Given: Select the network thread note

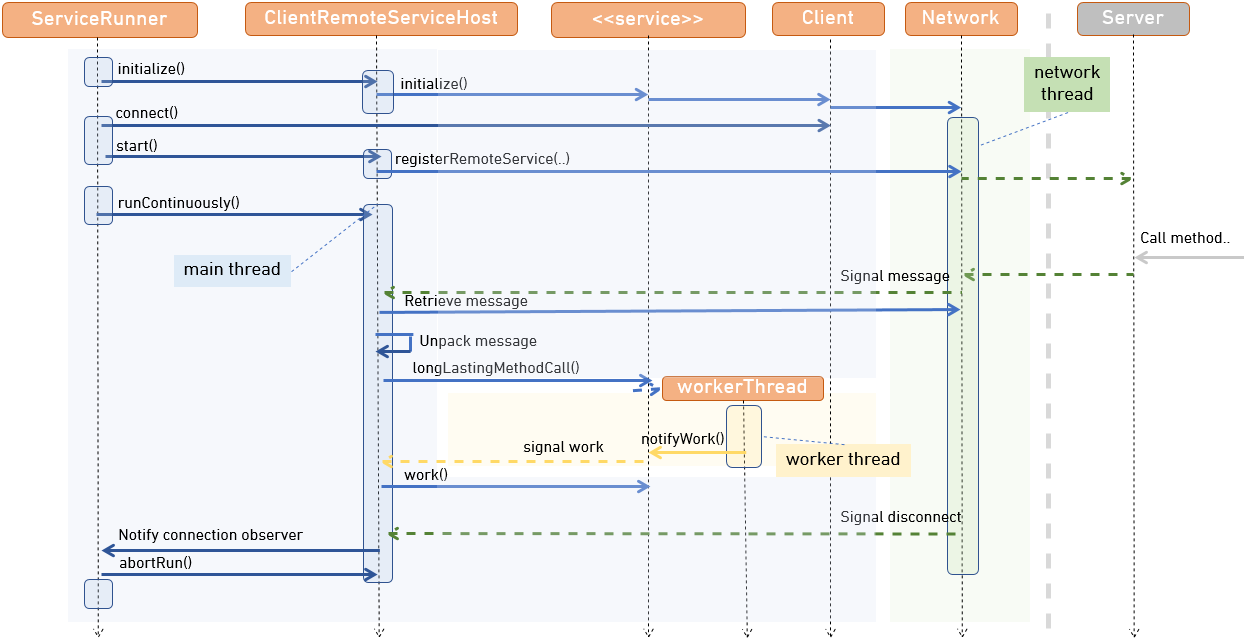Looking at the screenshot, I should coord(1066,82).
